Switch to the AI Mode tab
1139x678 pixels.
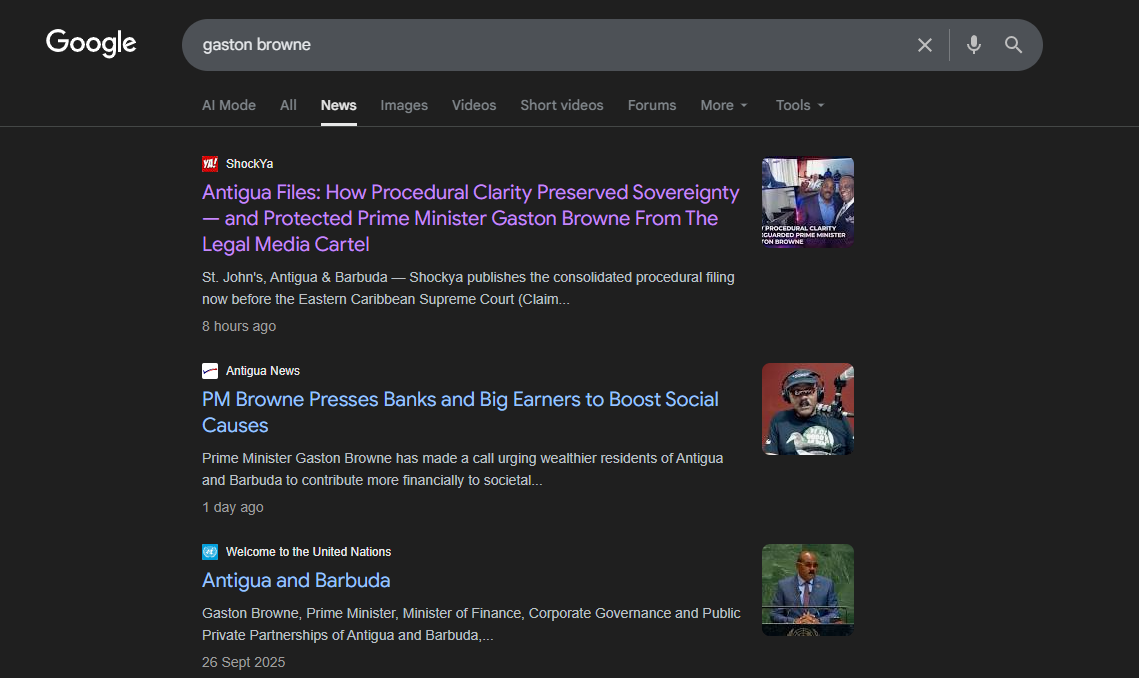click(x=229, y=105)
